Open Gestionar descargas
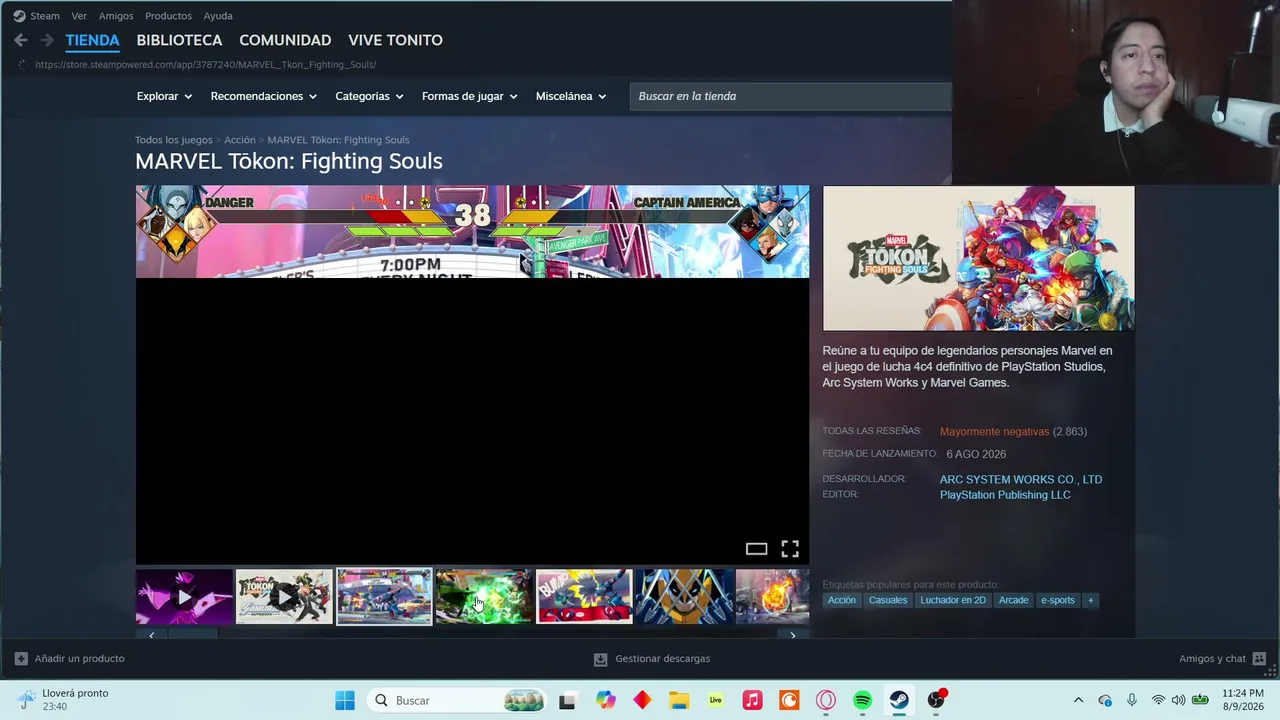Image resolution: width=1280 pixels, height=720 pixels. pyautogui.click(x=652, y=659)
